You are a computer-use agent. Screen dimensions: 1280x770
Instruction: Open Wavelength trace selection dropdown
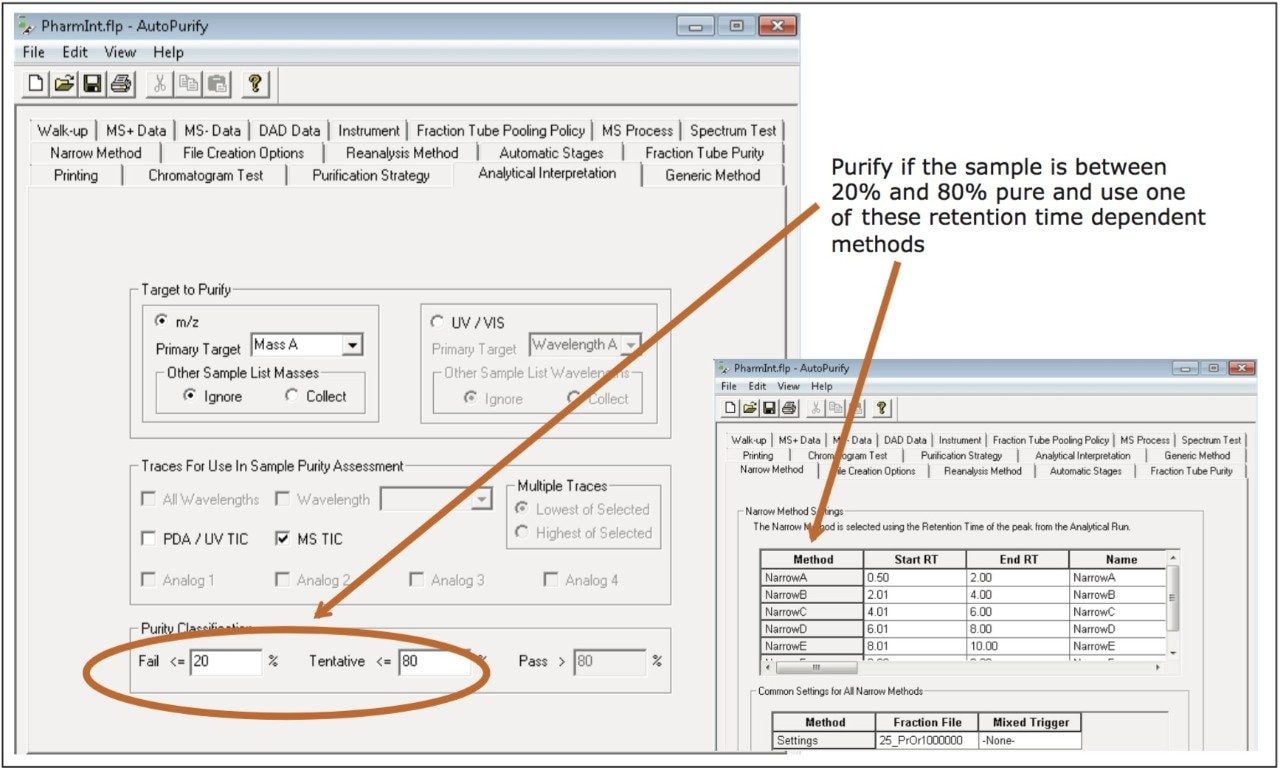coord(483,499)
